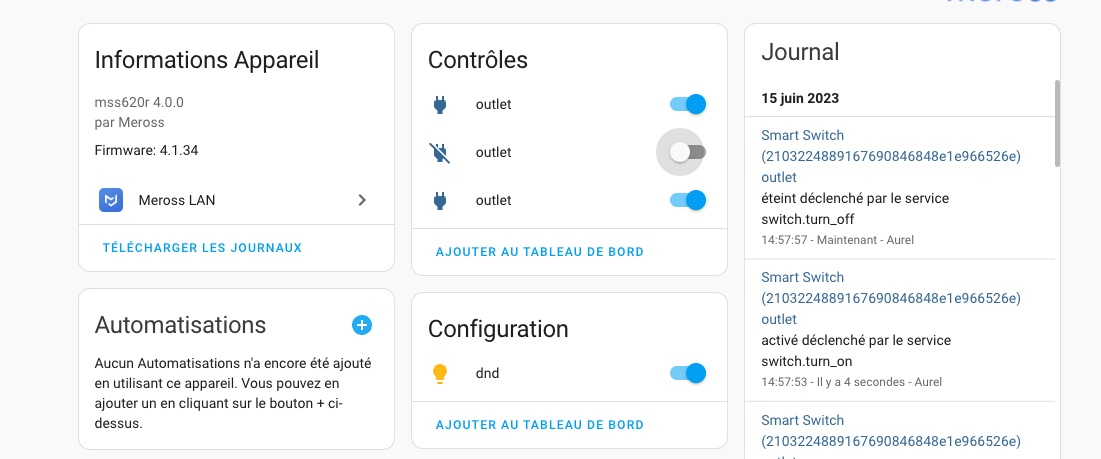The image size is (1101, 459).
Task: Click the second outlet label in Contrôles
Action: tap(494, 152)
